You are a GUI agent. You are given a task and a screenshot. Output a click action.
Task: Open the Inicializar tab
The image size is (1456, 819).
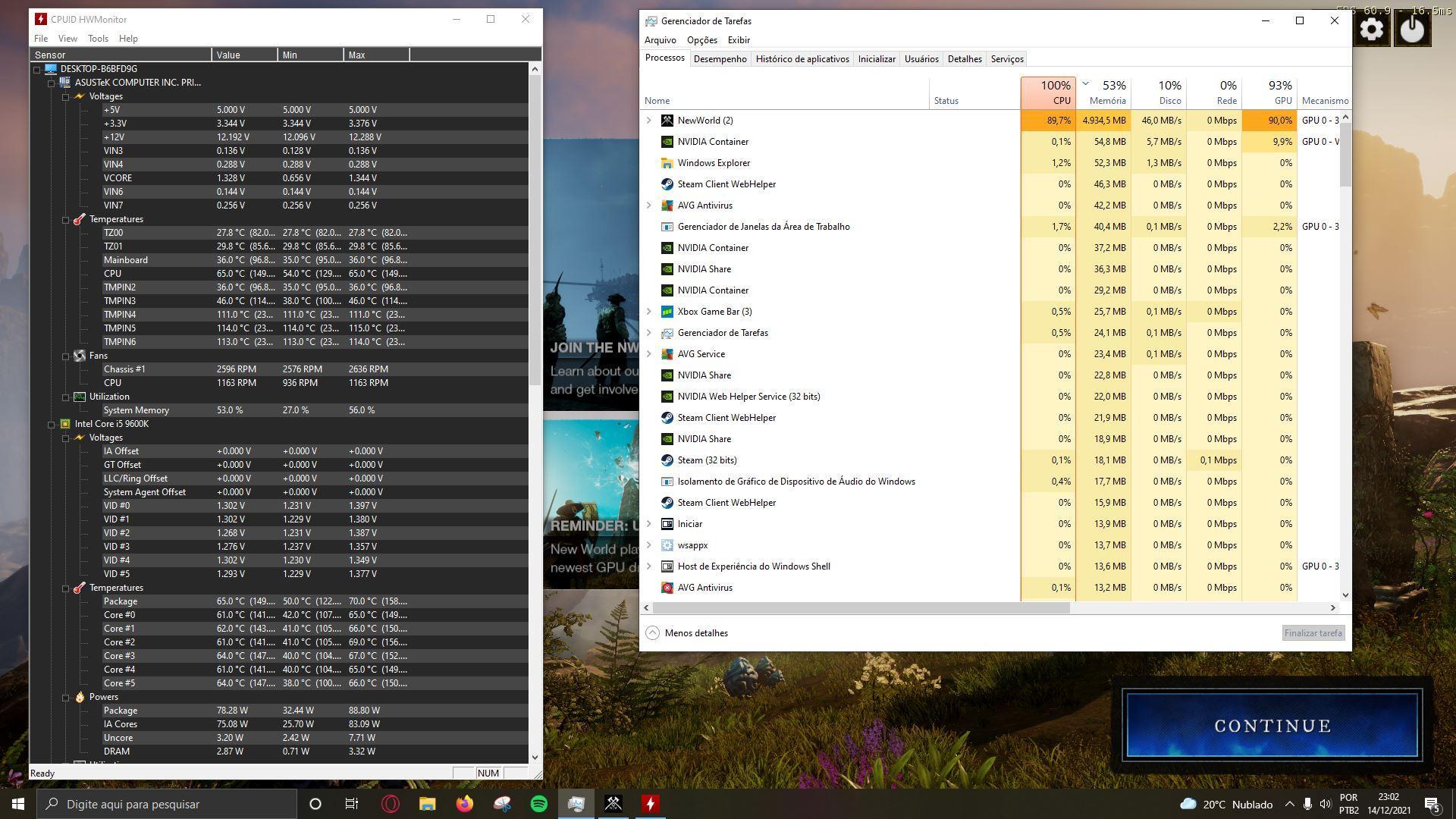pyautogui.click(x=877, y=59)
